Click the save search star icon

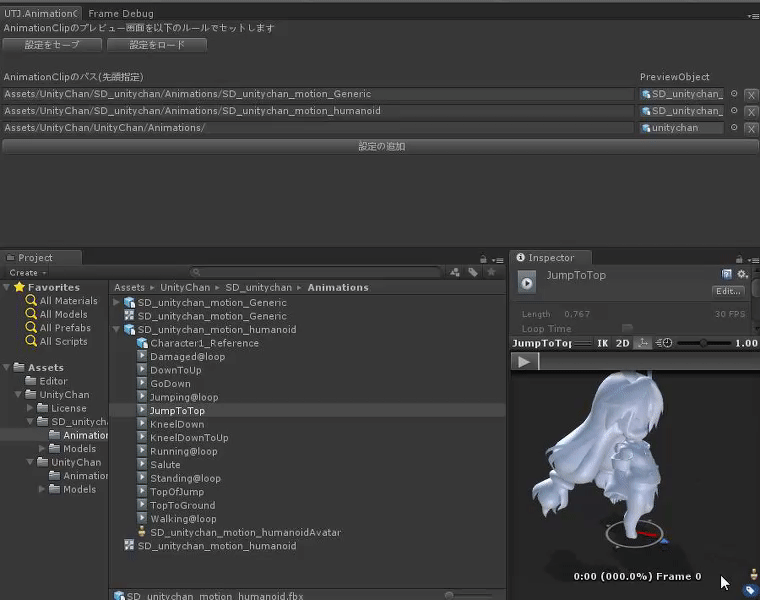pos(491,272)
